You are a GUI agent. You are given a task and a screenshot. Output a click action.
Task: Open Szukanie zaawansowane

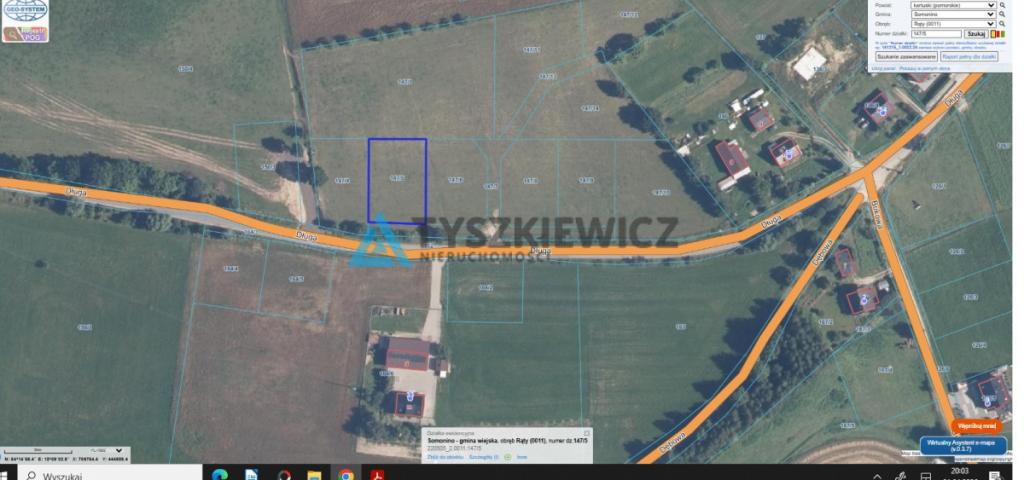point(904,57)
